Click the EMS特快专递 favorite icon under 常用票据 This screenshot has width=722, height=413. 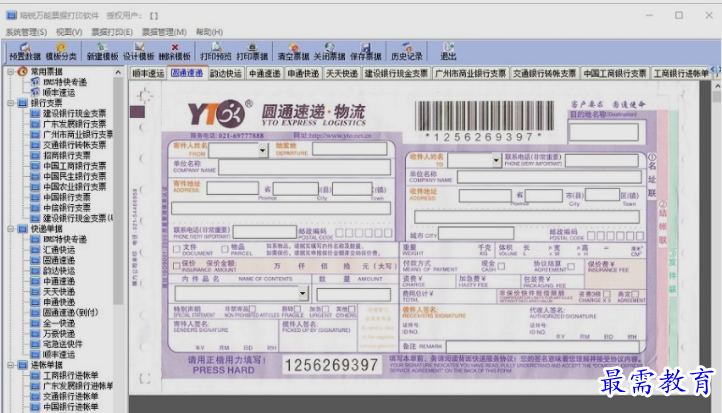tap(35, 82)
